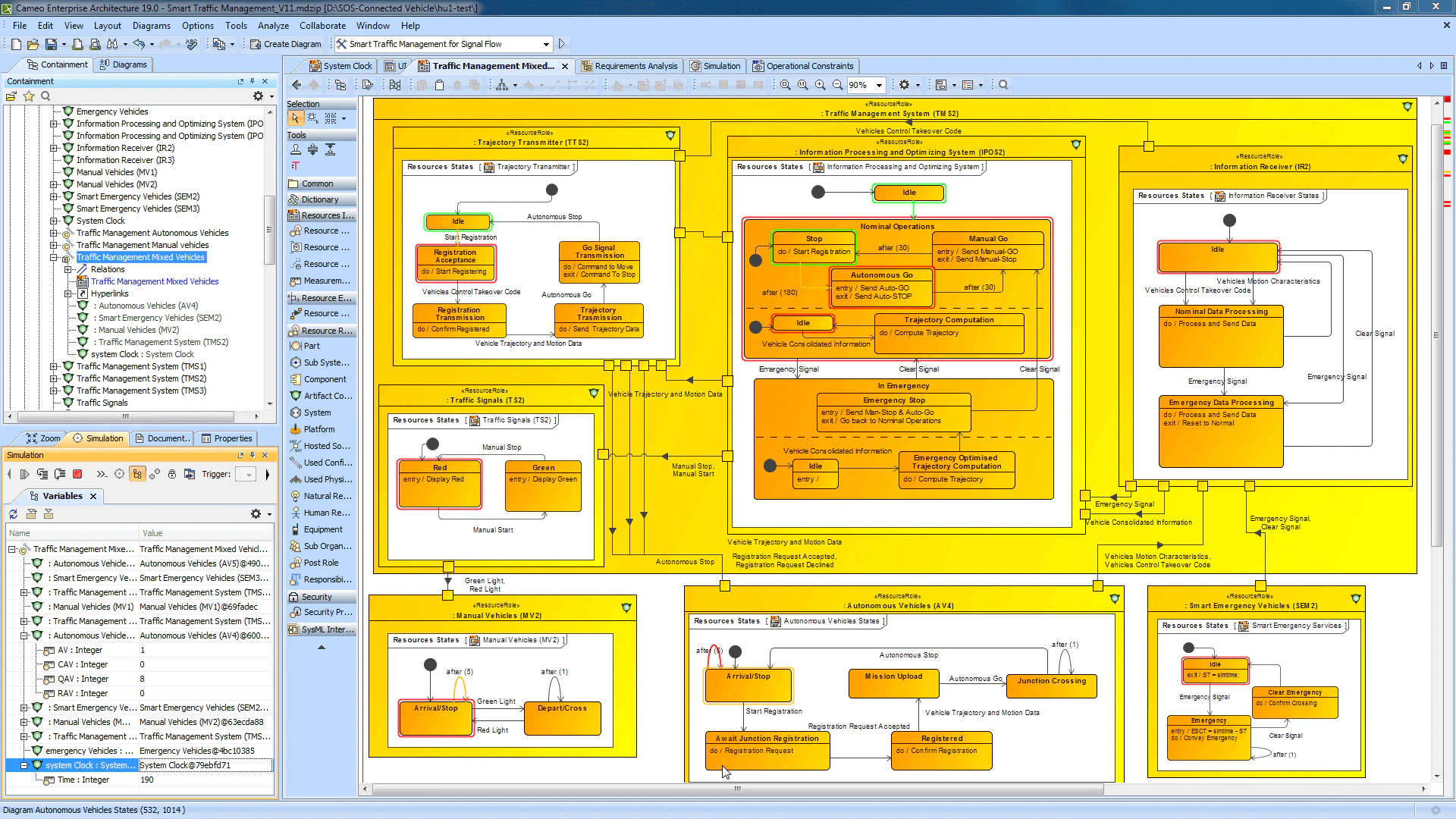The height and width of the screenshot is (819, 1456).
Task: Toggle the highlighted Variables view icon
Action: pos(137,474)
